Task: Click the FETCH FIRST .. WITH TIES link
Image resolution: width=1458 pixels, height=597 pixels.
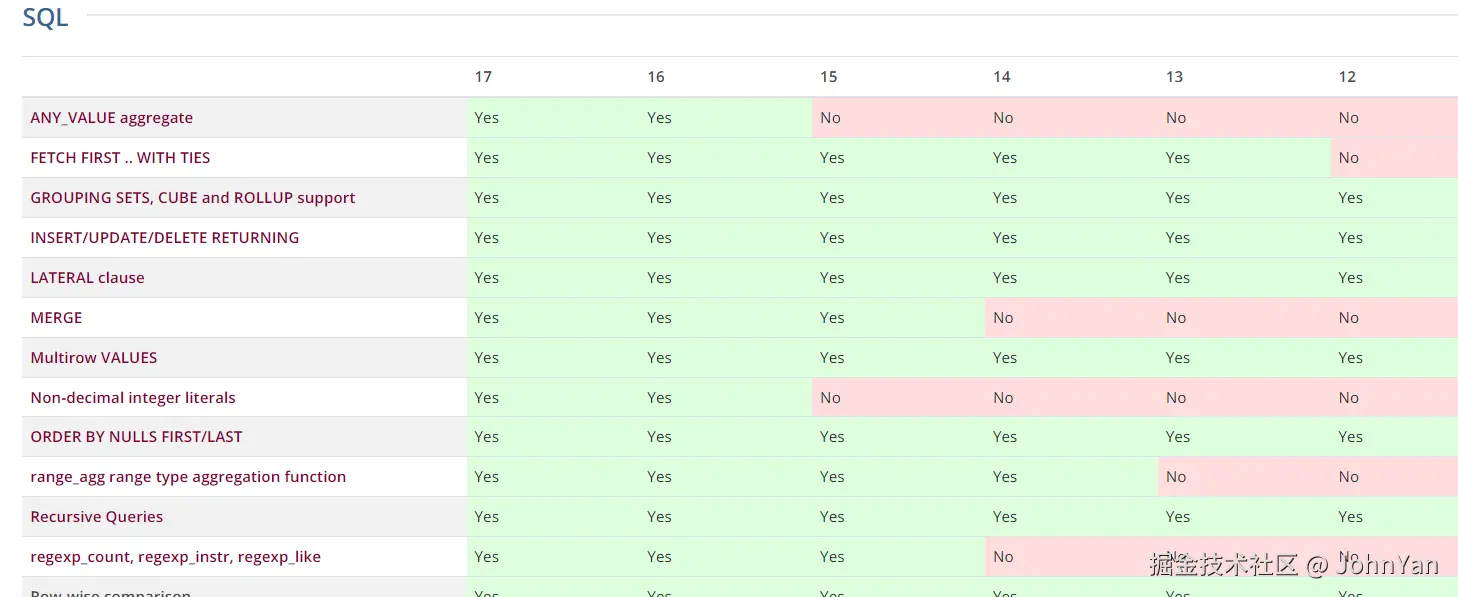Action: coord(120,158)
